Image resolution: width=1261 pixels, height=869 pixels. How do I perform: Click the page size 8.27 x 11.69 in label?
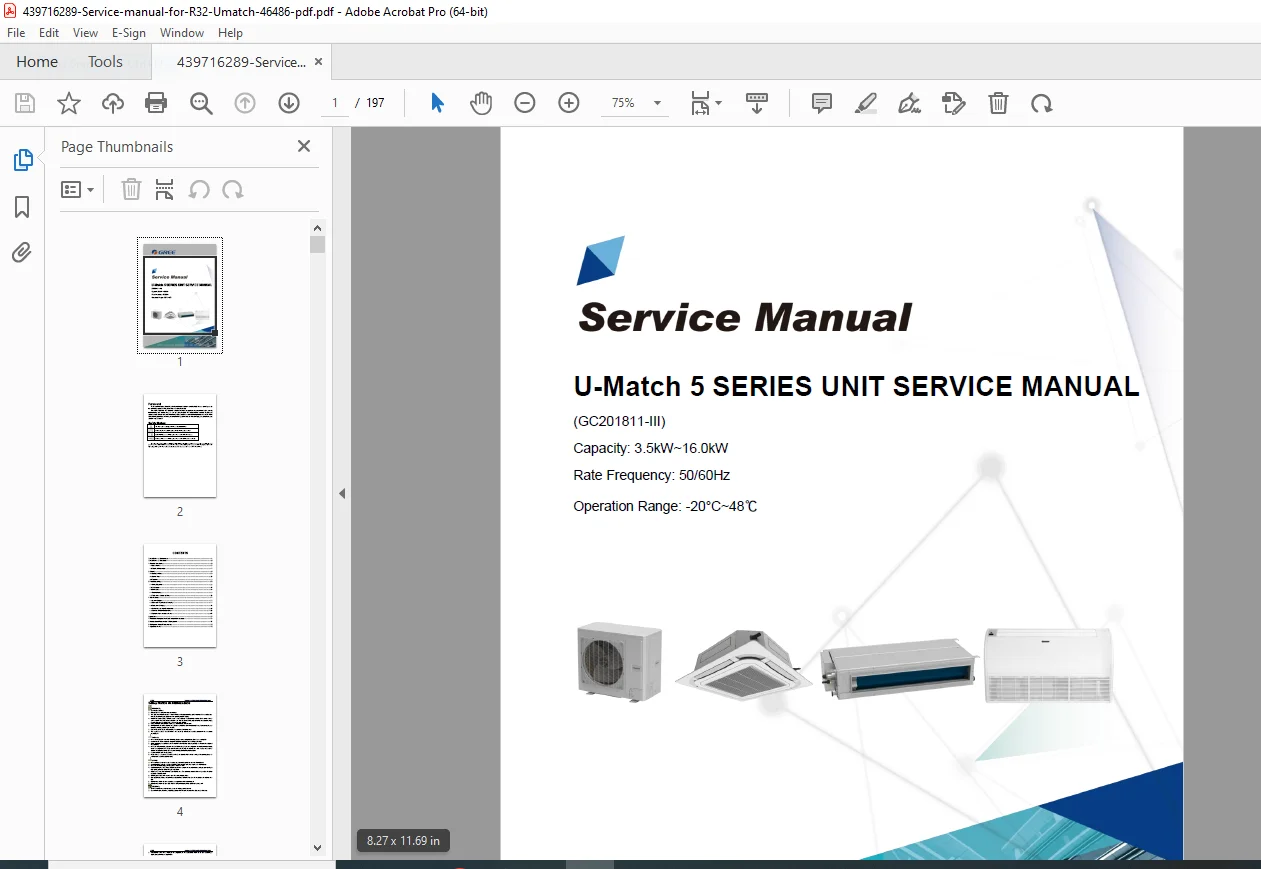(x=403, y=840)
